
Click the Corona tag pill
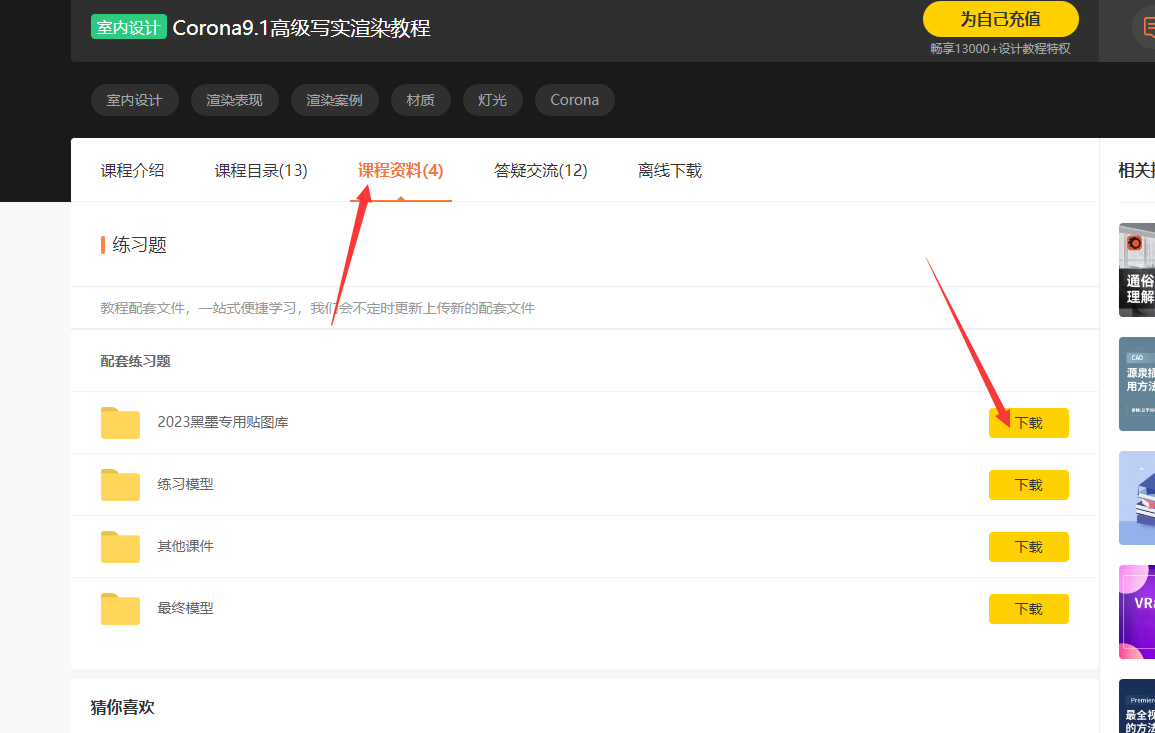click(574, 100)
